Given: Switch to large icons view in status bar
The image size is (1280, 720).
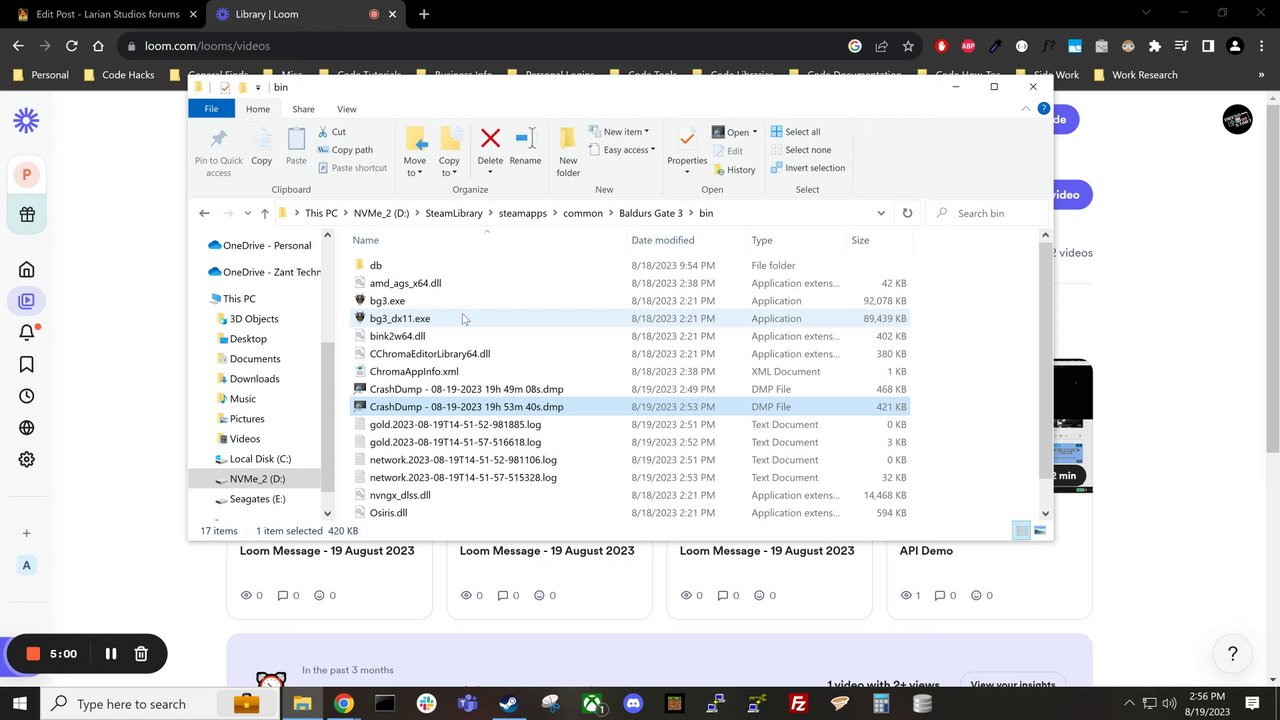Looking at the screenshot, I should tap(1040, 531).
